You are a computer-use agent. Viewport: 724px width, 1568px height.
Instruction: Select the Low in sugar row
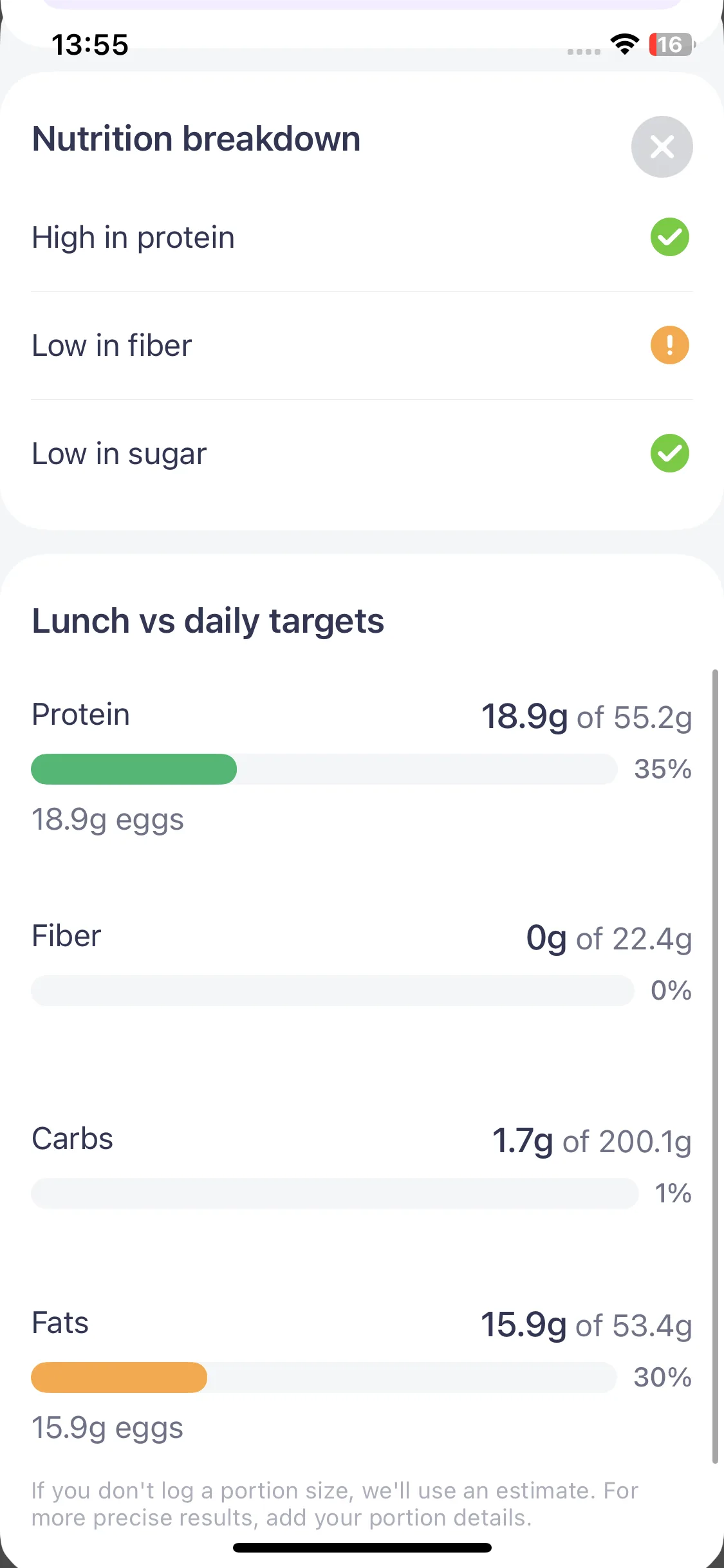coord(362,454)
